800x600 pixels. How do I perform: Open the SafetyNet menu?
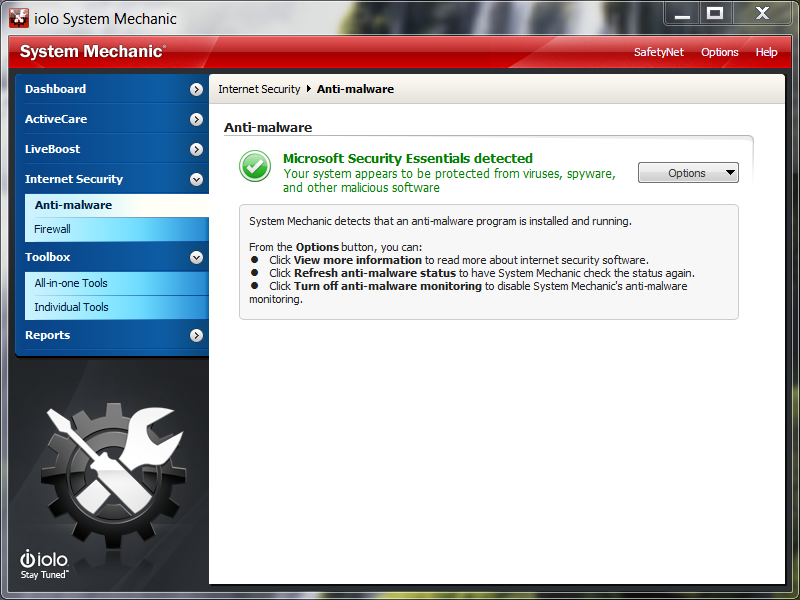point(658,52)
